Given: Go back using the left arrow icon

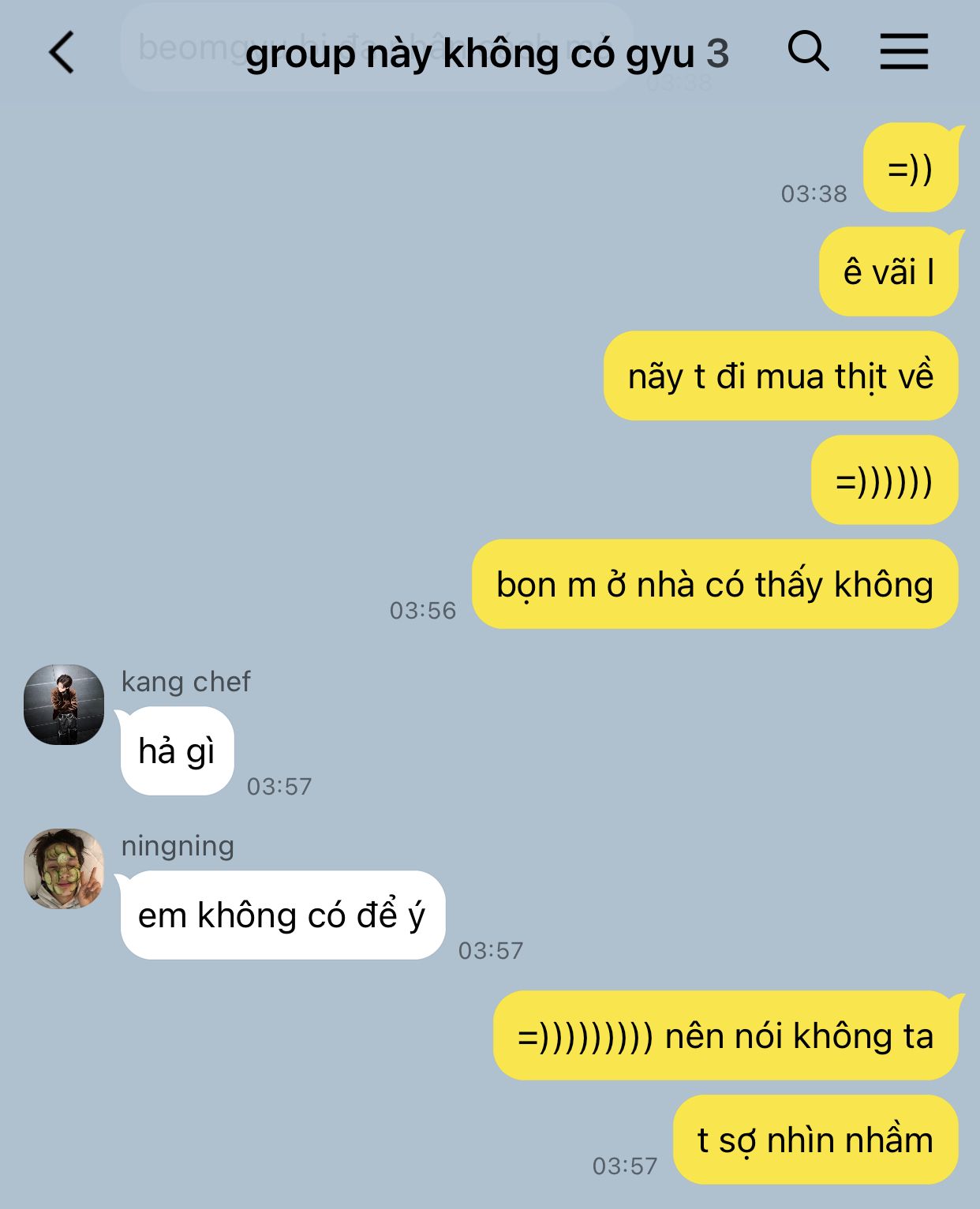Looking at the screenshot, I should point(62,53).
